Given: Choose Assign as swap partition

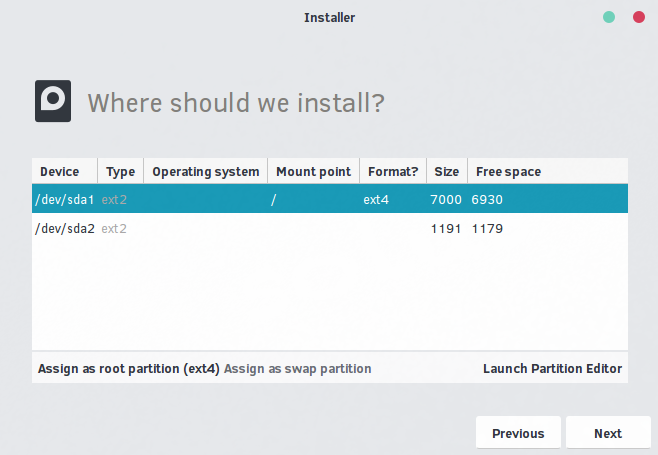Looking at the screenshot, I should click(x=298, y=369).
